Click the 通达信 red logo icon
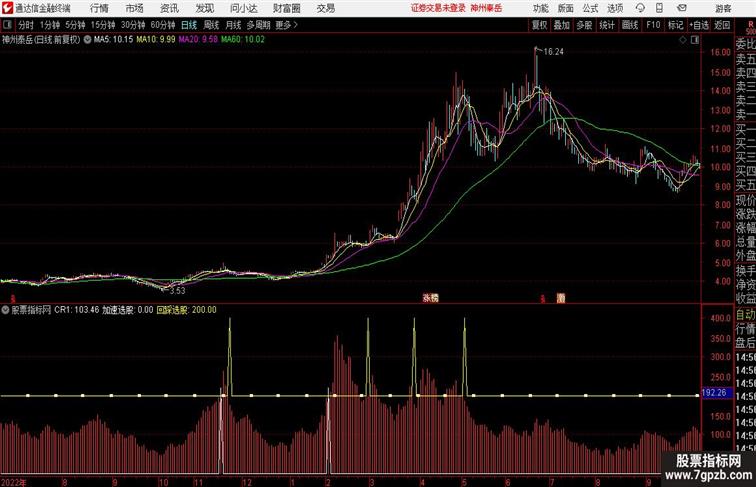 pos(7,8)
